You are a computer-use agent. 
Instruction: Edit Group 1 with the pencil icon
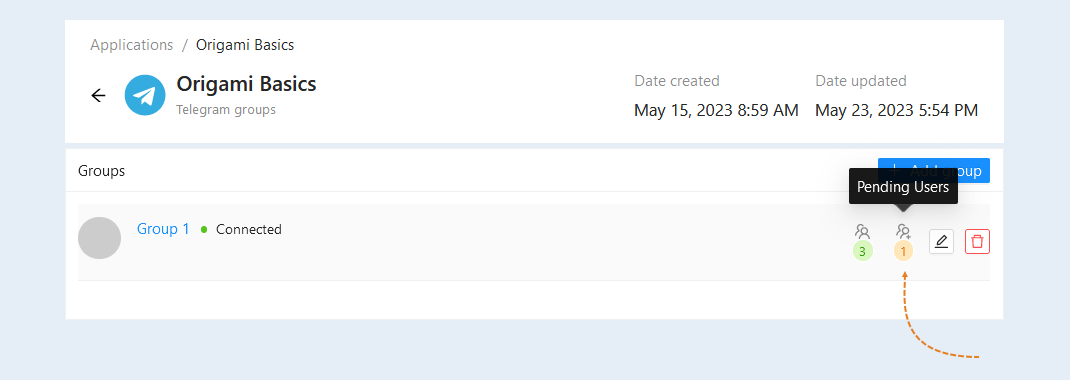(942, 242)
